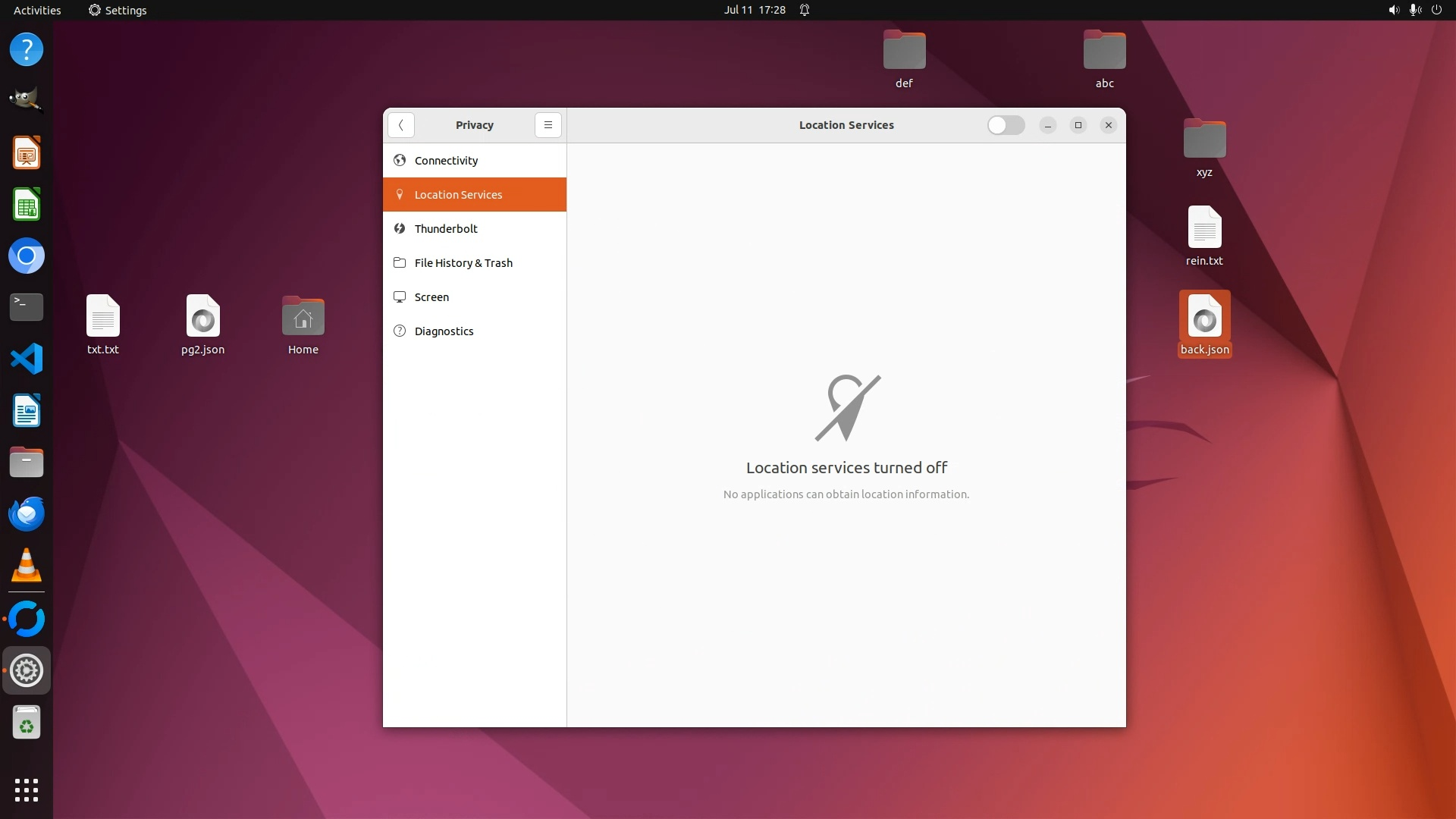Select the Screen privacy section

click(431, 297)
